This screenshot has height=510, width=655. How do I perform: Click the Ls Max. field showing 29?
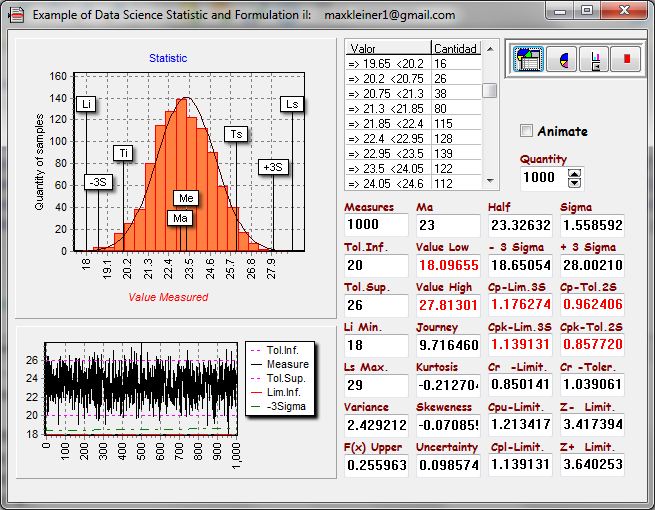[x=375, y=385]
